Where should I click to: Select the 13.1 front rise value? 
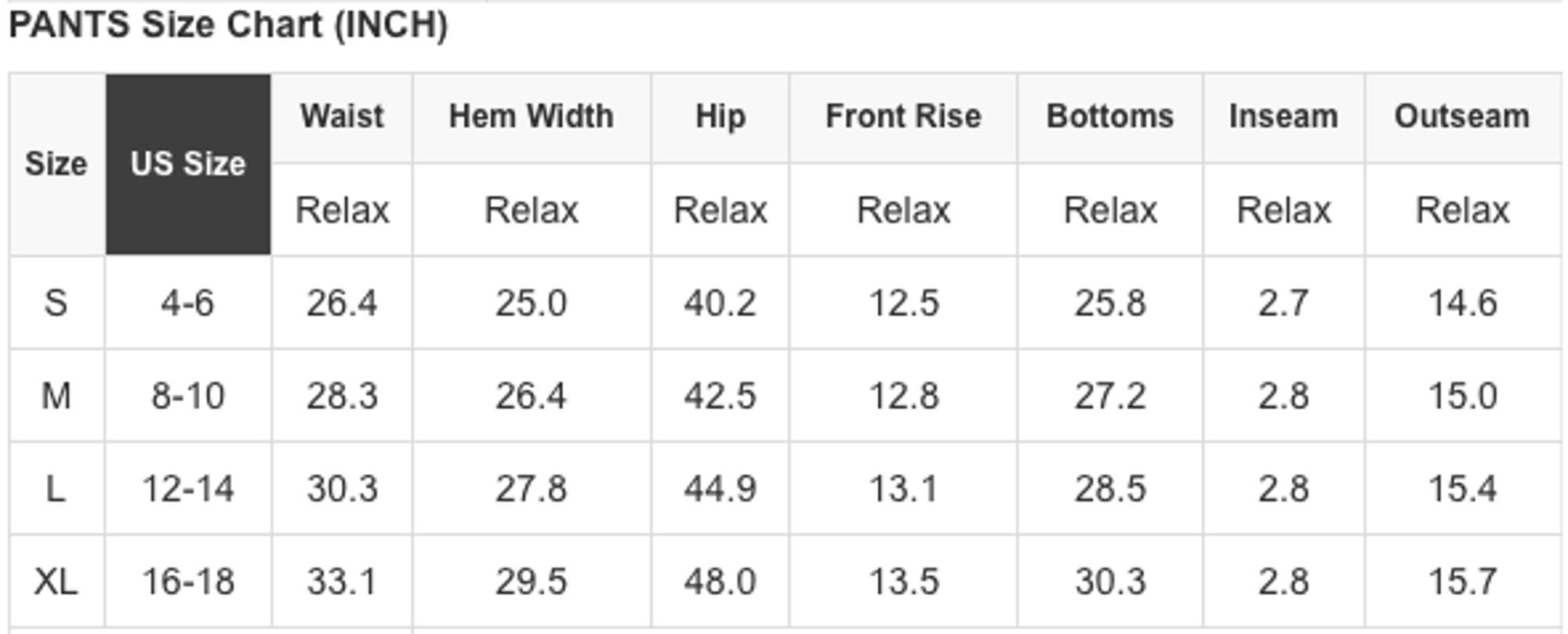(903, 489)
